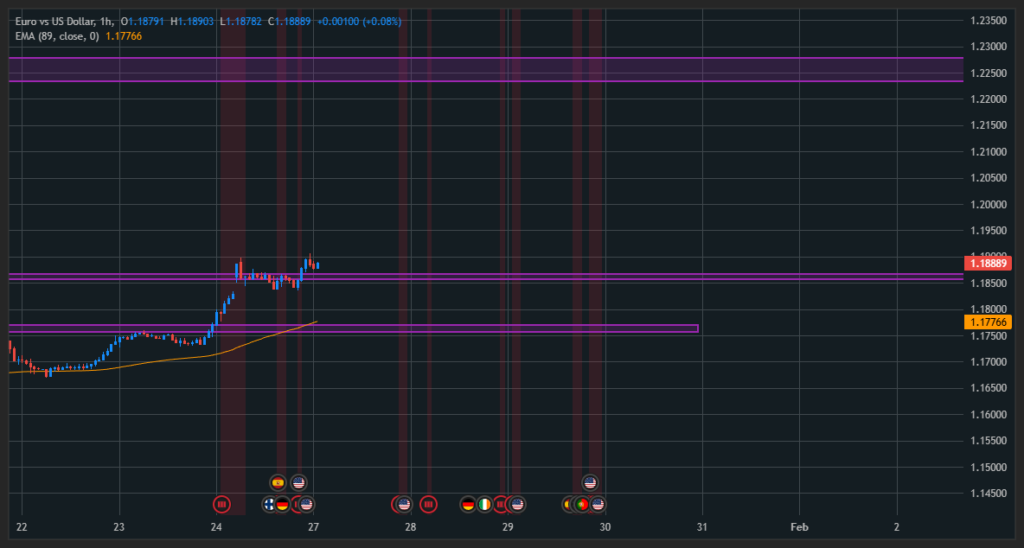Click the 27 date label on time axis
1024x548 pixels.
pos(313,527)
